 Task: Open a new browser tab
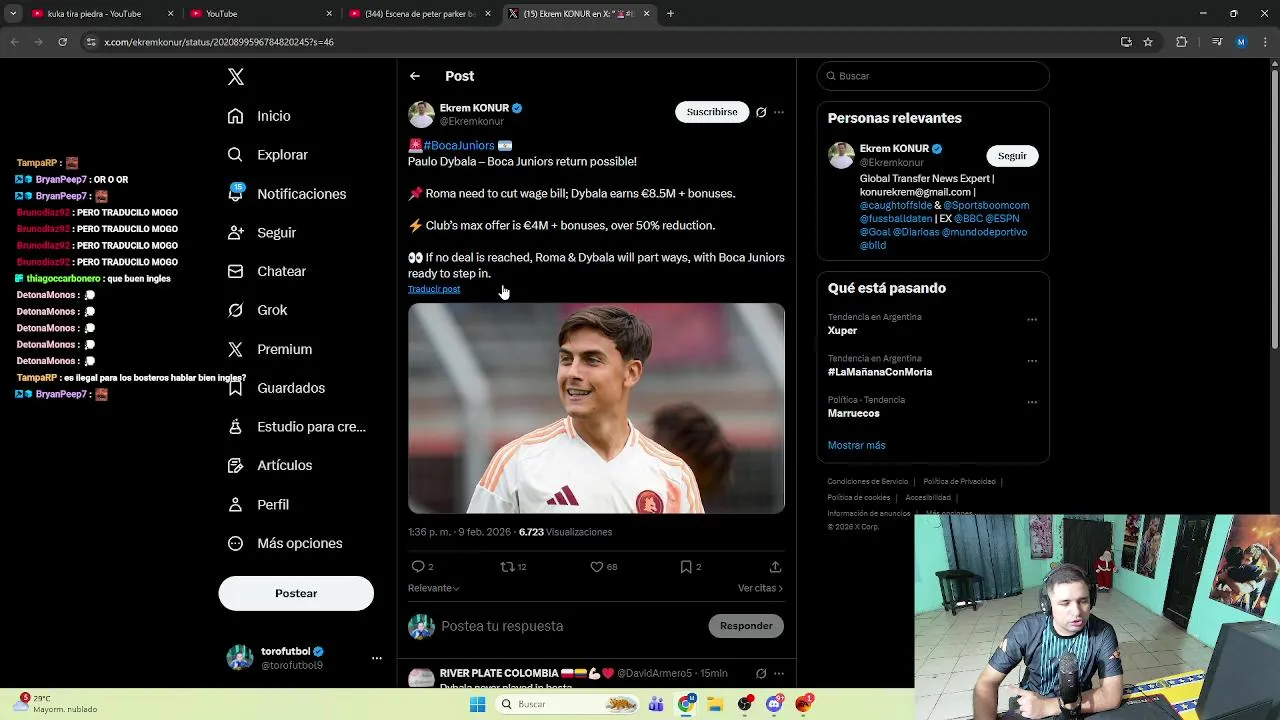click(670, 14)
